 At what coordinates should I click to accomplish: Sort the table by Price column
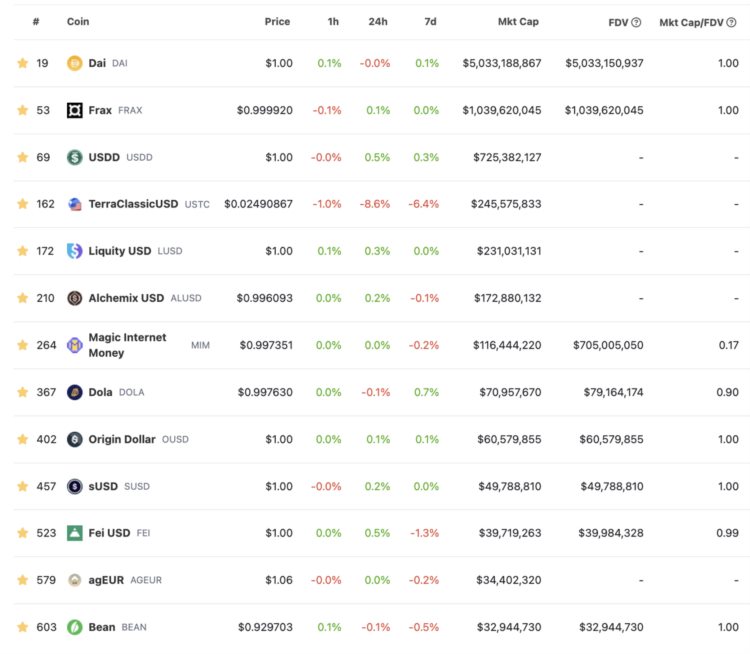(277, 22)
